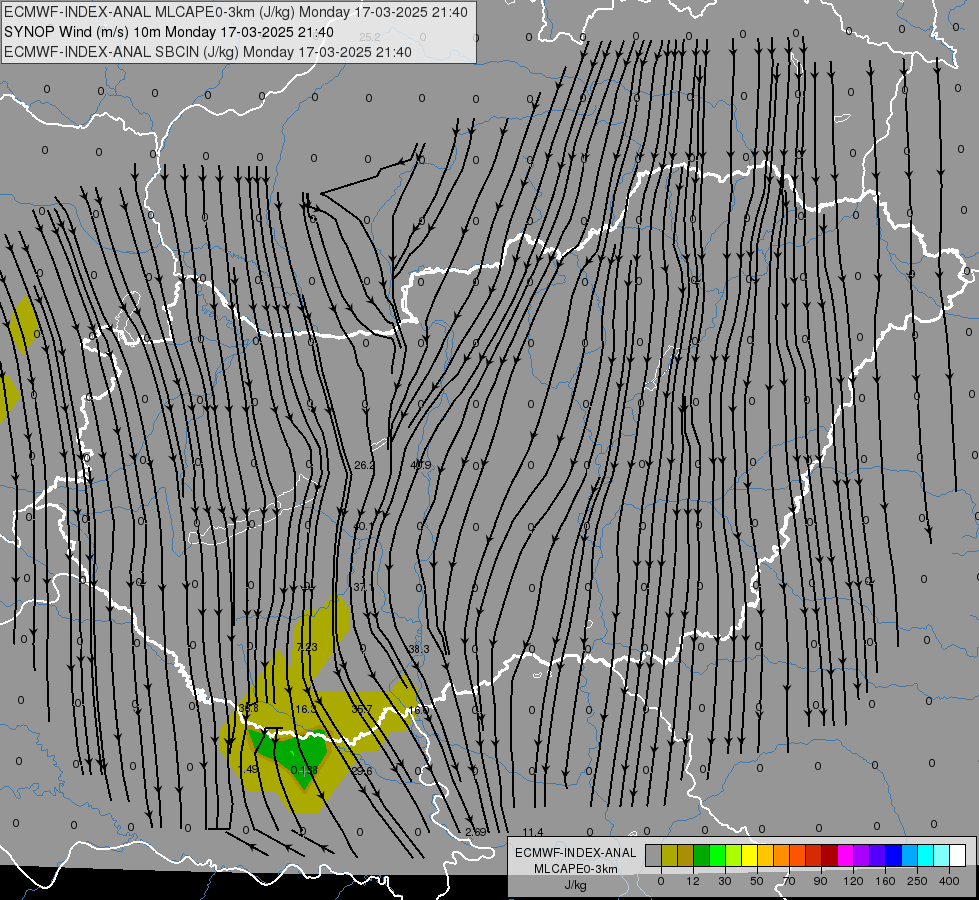Pick the dark maroon-red legend swatch

(x=830, y=855)
